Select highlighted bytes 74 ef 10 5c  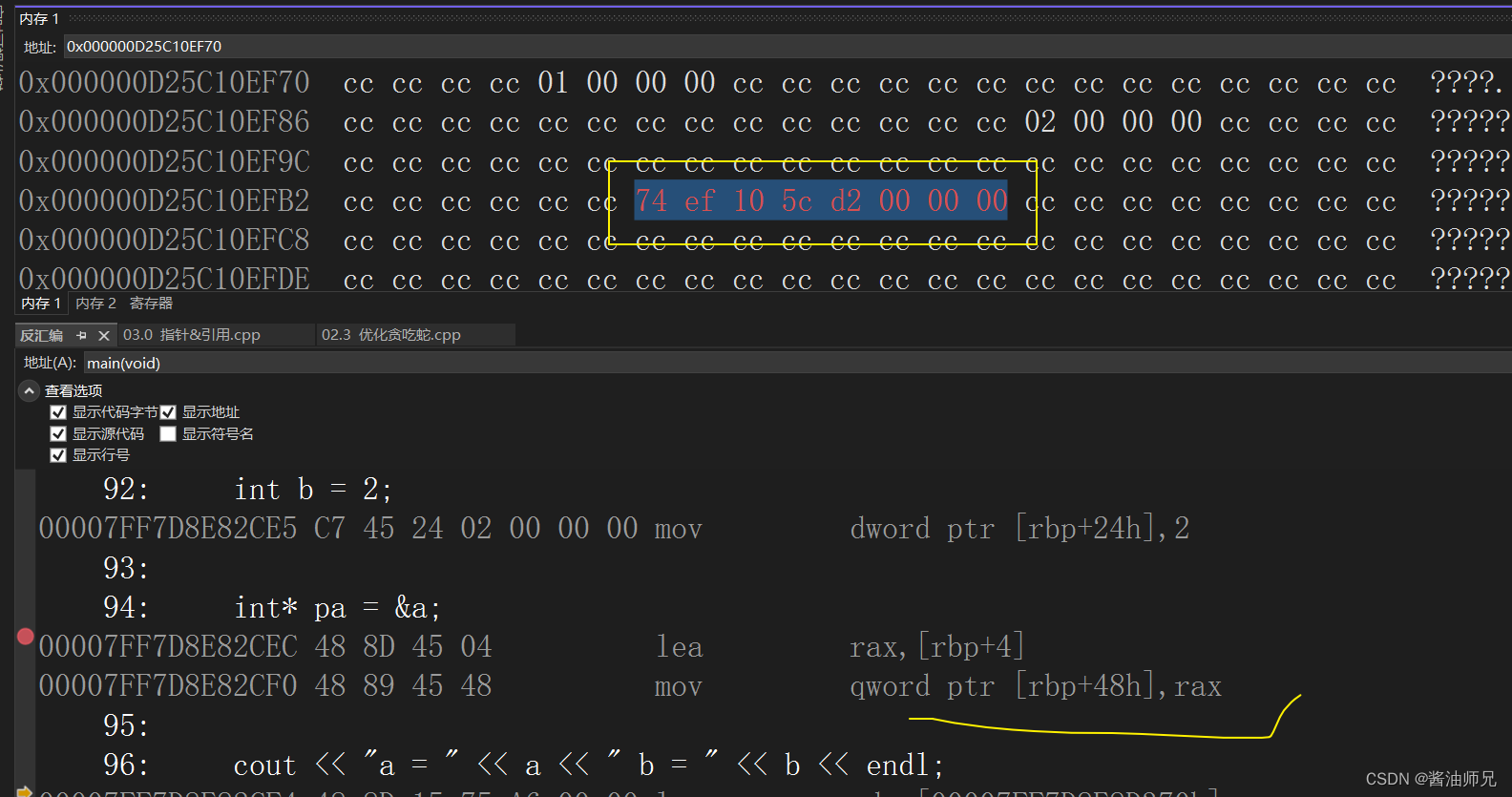[724, 201]
